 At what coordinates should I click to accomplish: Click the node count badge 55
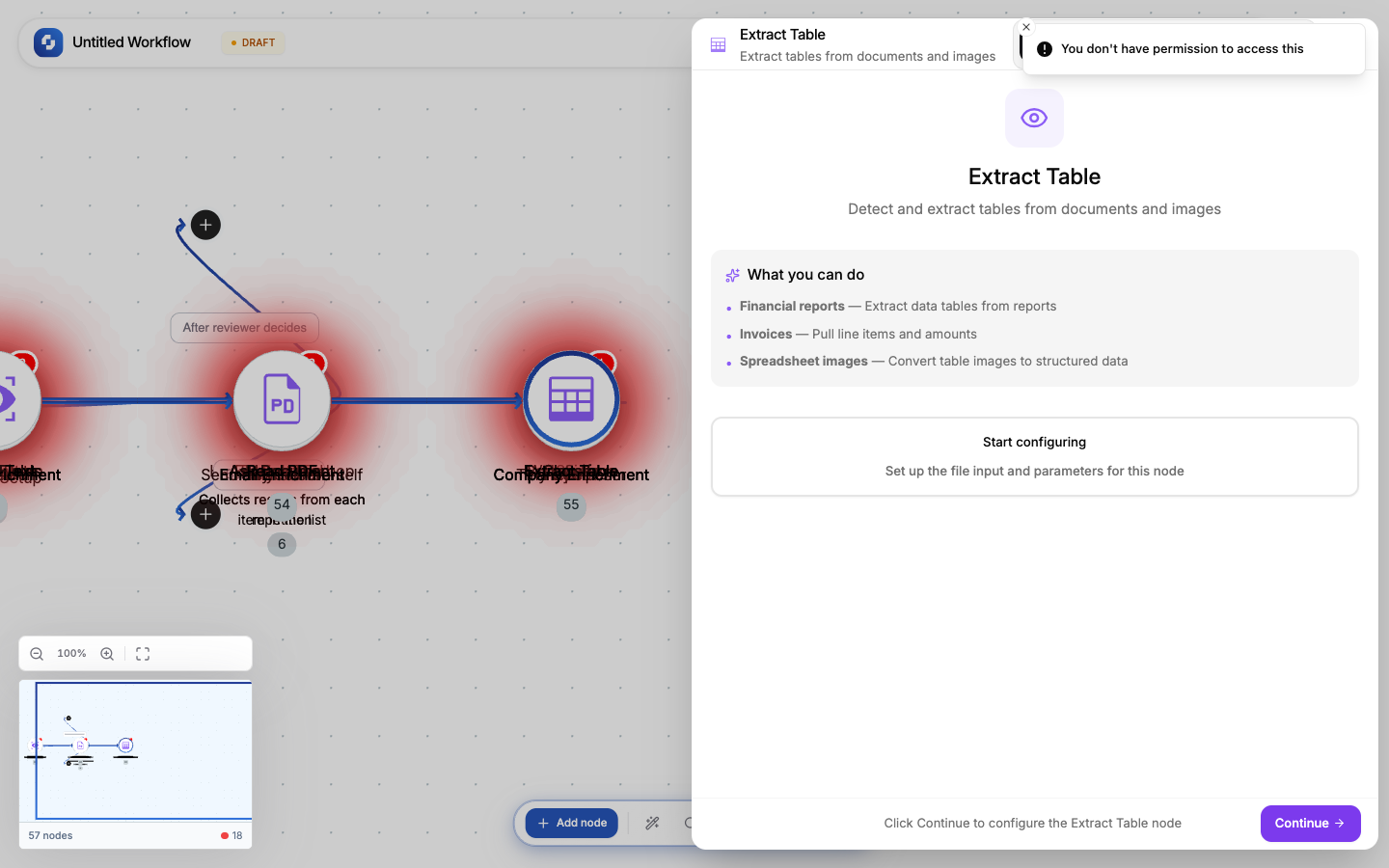coord(571,505)
